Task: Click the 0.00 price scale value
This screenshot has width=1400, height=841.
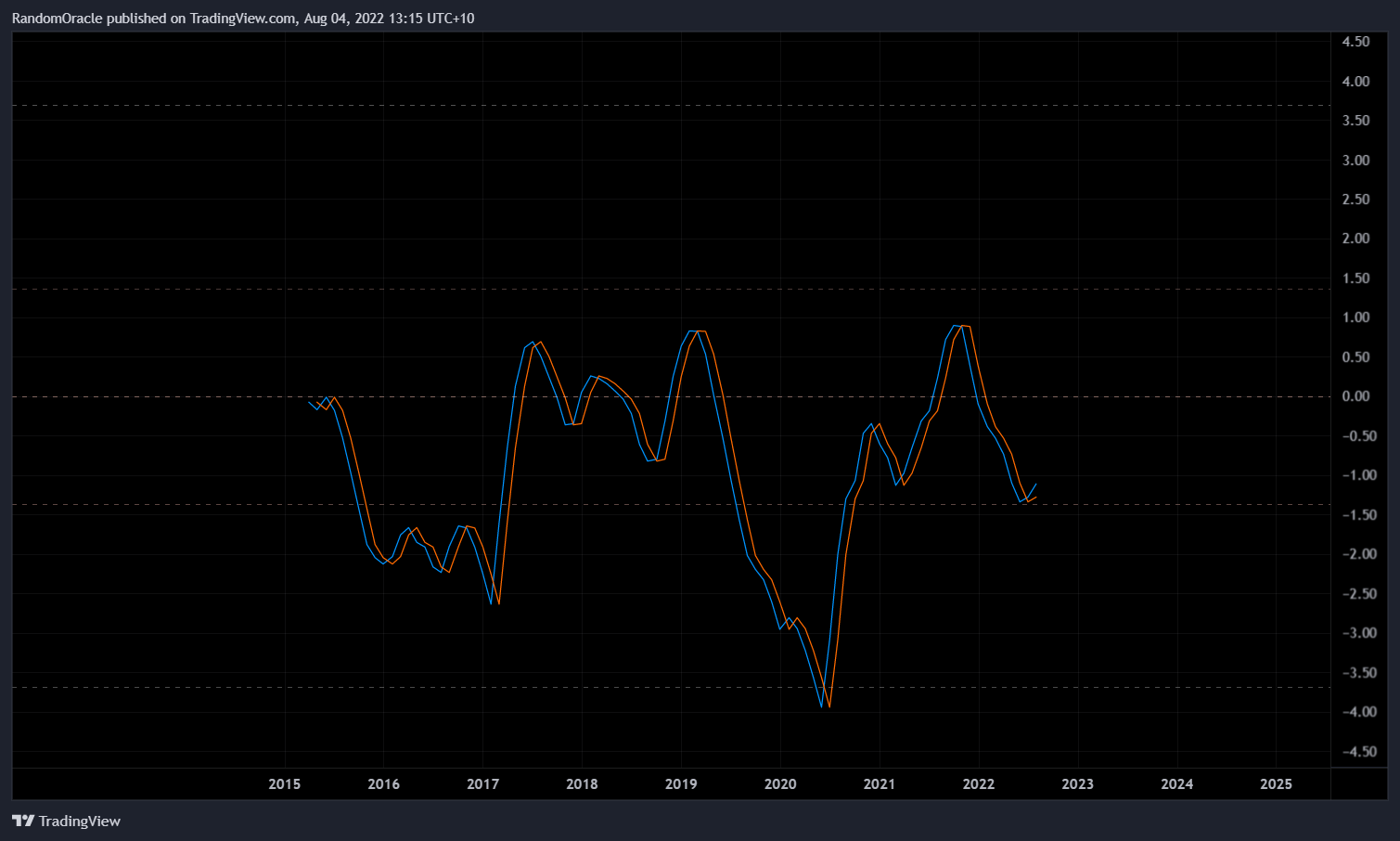Action: [x=1355, y=396]
